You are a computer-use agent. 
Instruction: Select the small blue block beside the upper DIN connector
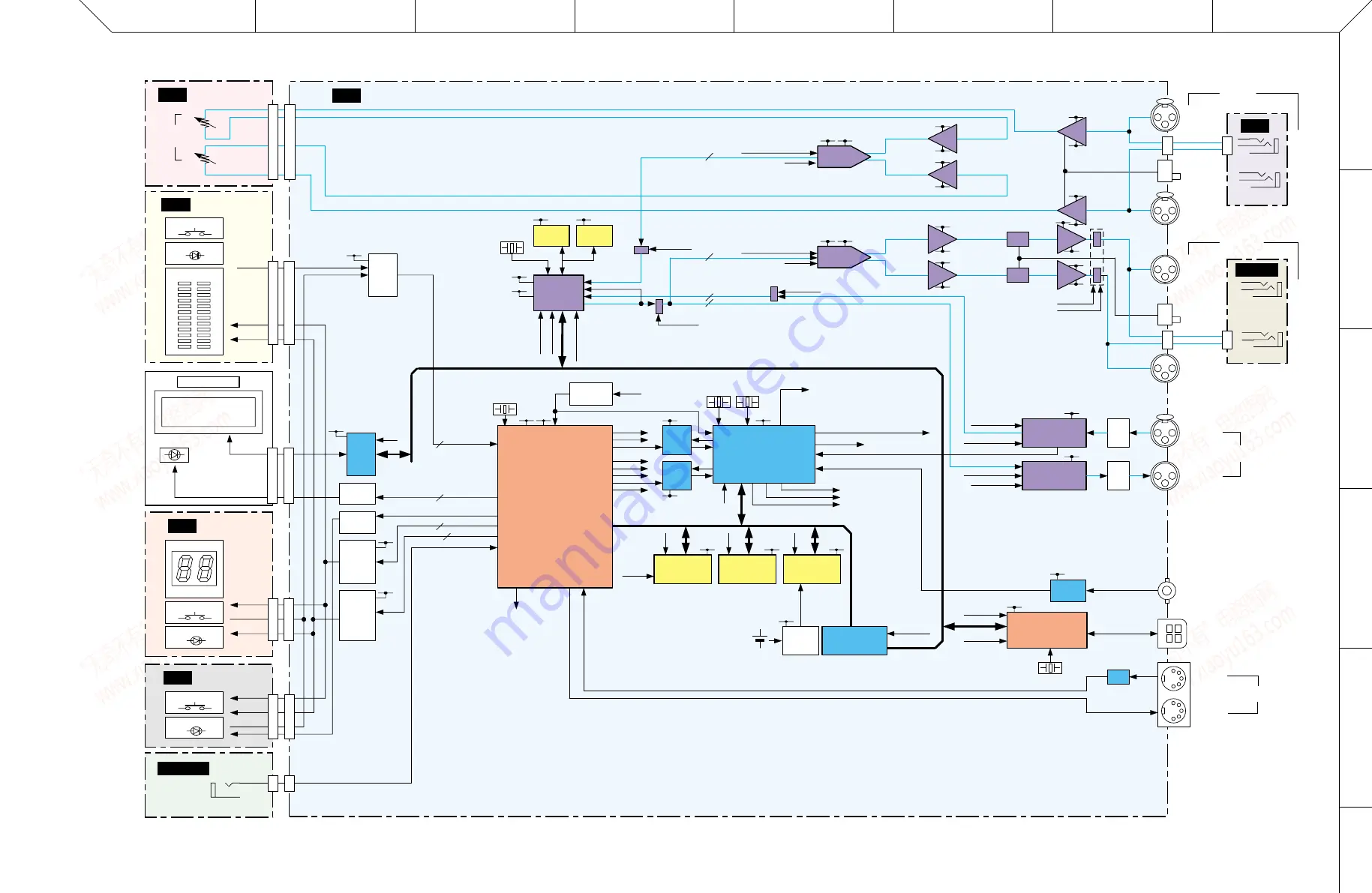pyautogui.click(x=1118, y=677)
